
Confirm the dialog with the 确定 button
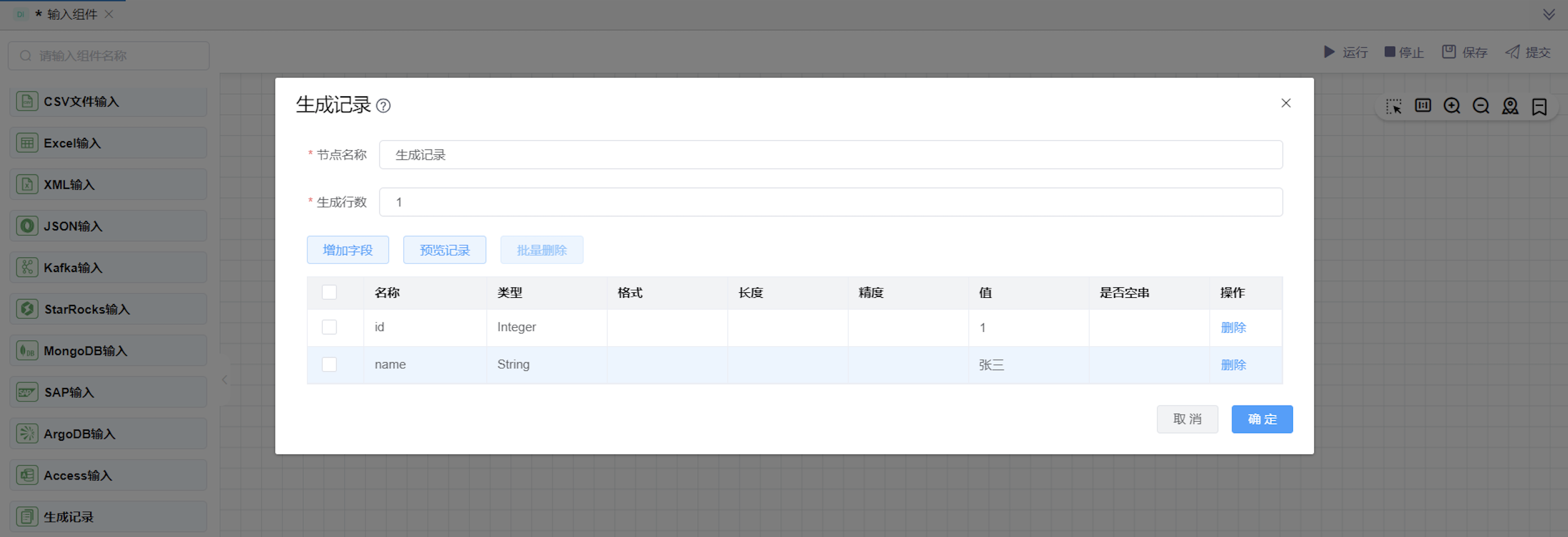click(1262, 419)
